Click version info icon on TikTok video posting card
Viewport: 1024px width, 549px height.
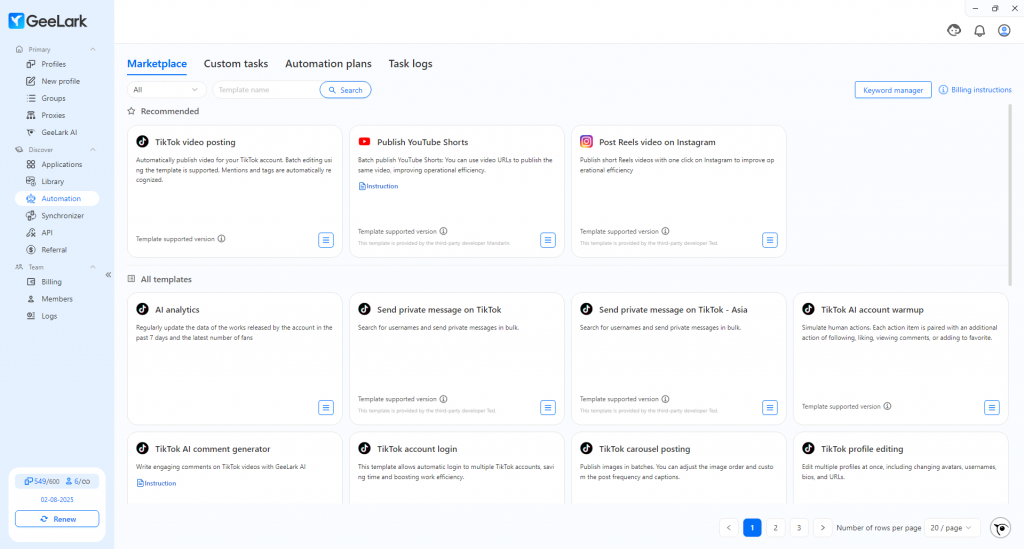tap(221, 239)
